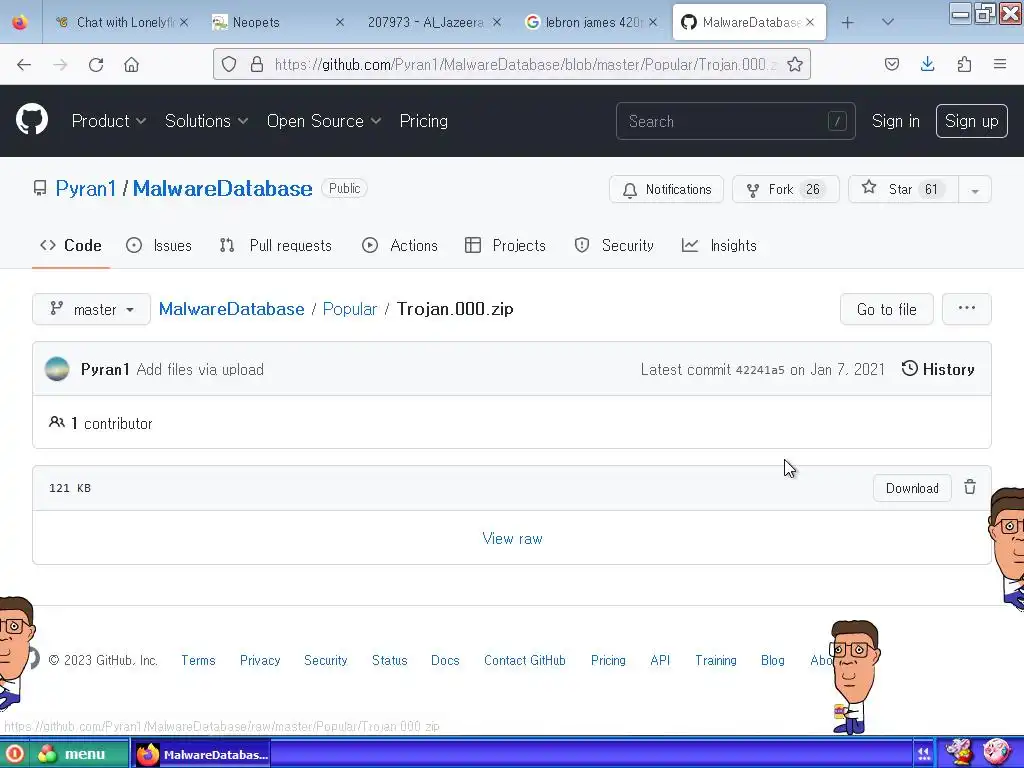This screenshot has width=1024, height=768.
Task: Reload the page with refresh icon
Action: tap(96, 65)
